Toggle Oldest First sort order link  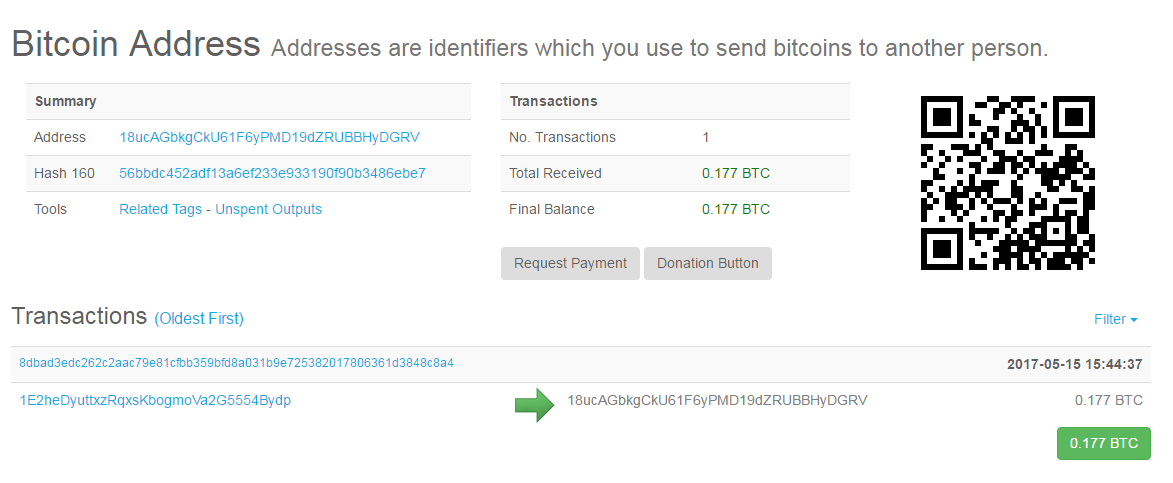pyautogui.click(x=199, y=319)
